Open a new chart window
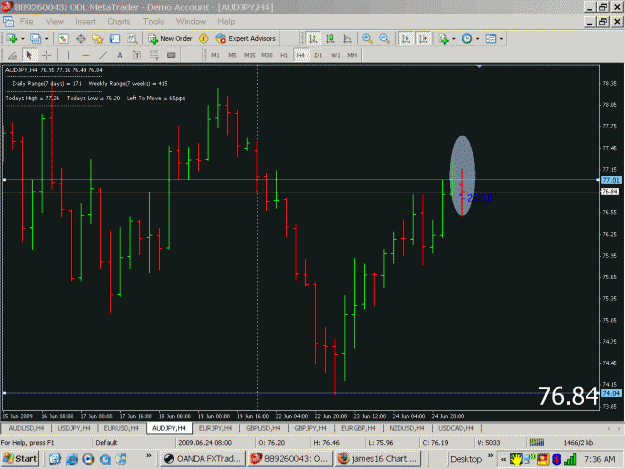This screenshot has width=625, height=469. coord(11,39)
